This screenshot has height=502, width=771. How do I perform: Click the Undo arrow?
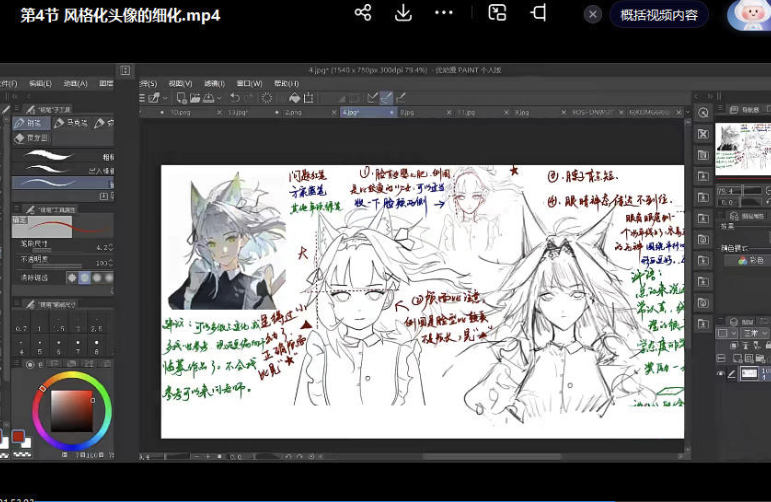[x=236, y=98]
